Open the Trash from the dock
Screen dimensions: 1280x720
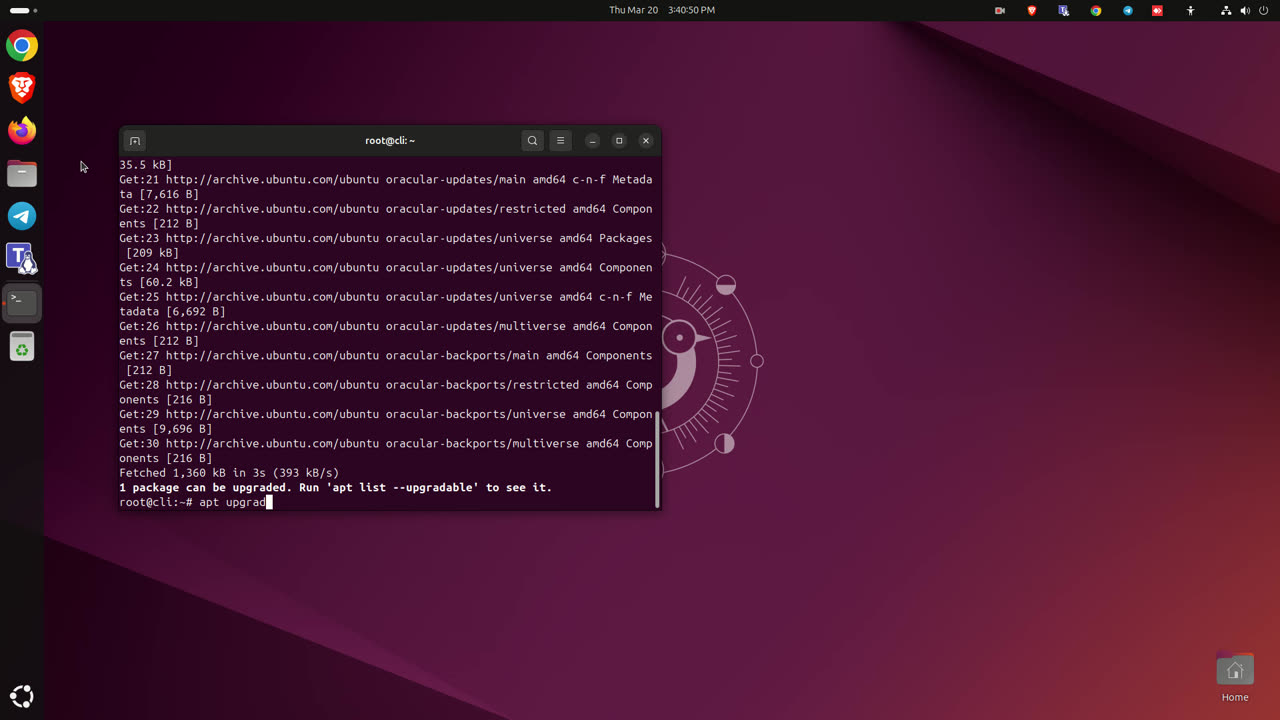click(x=22, y=347)
